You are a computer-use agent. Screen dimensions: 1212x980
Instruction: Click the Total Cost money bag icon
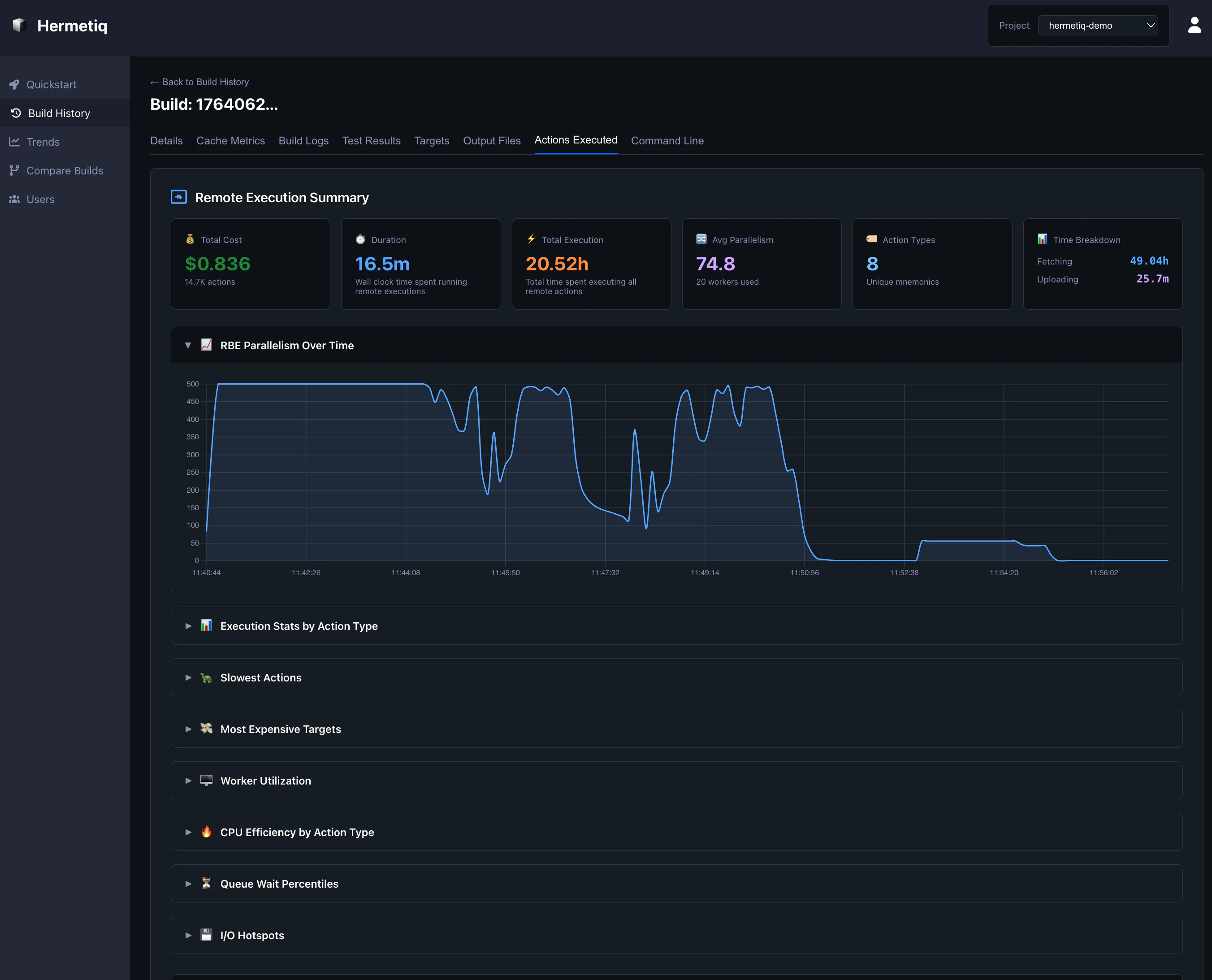[x=190, y=239]
